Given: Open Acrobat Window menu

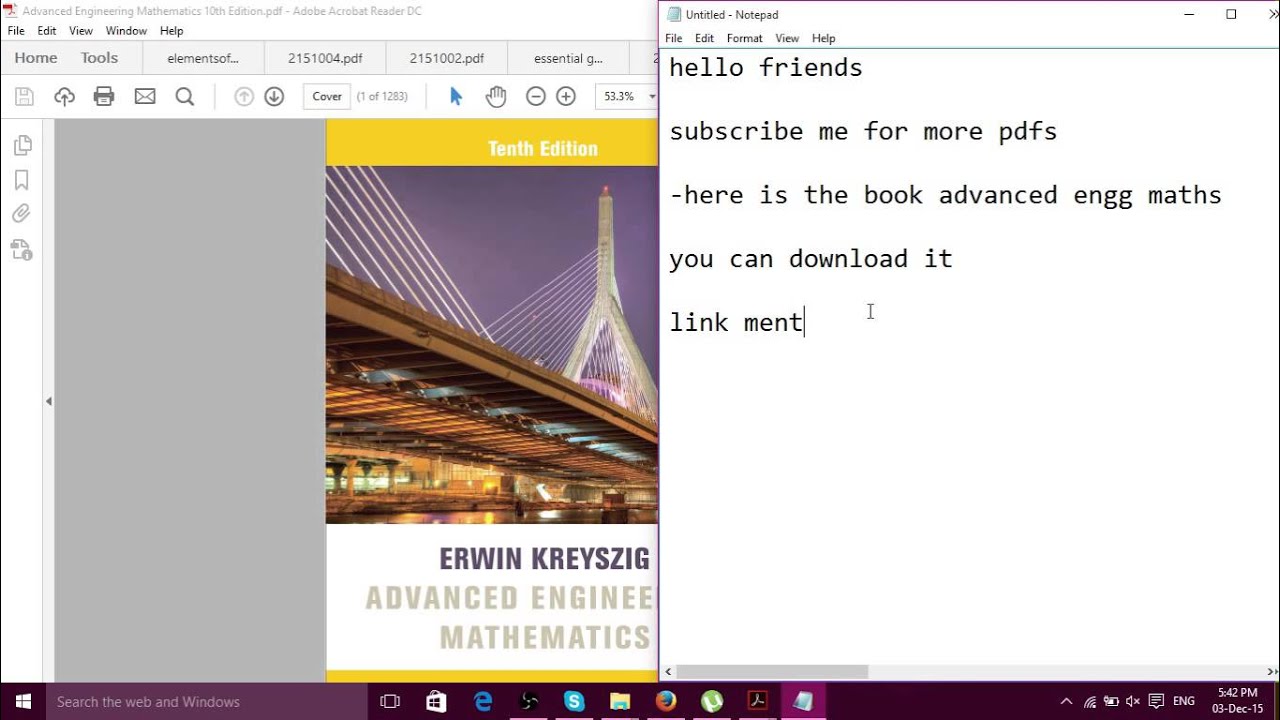Looking at the screenshot, I should [126, 31].
